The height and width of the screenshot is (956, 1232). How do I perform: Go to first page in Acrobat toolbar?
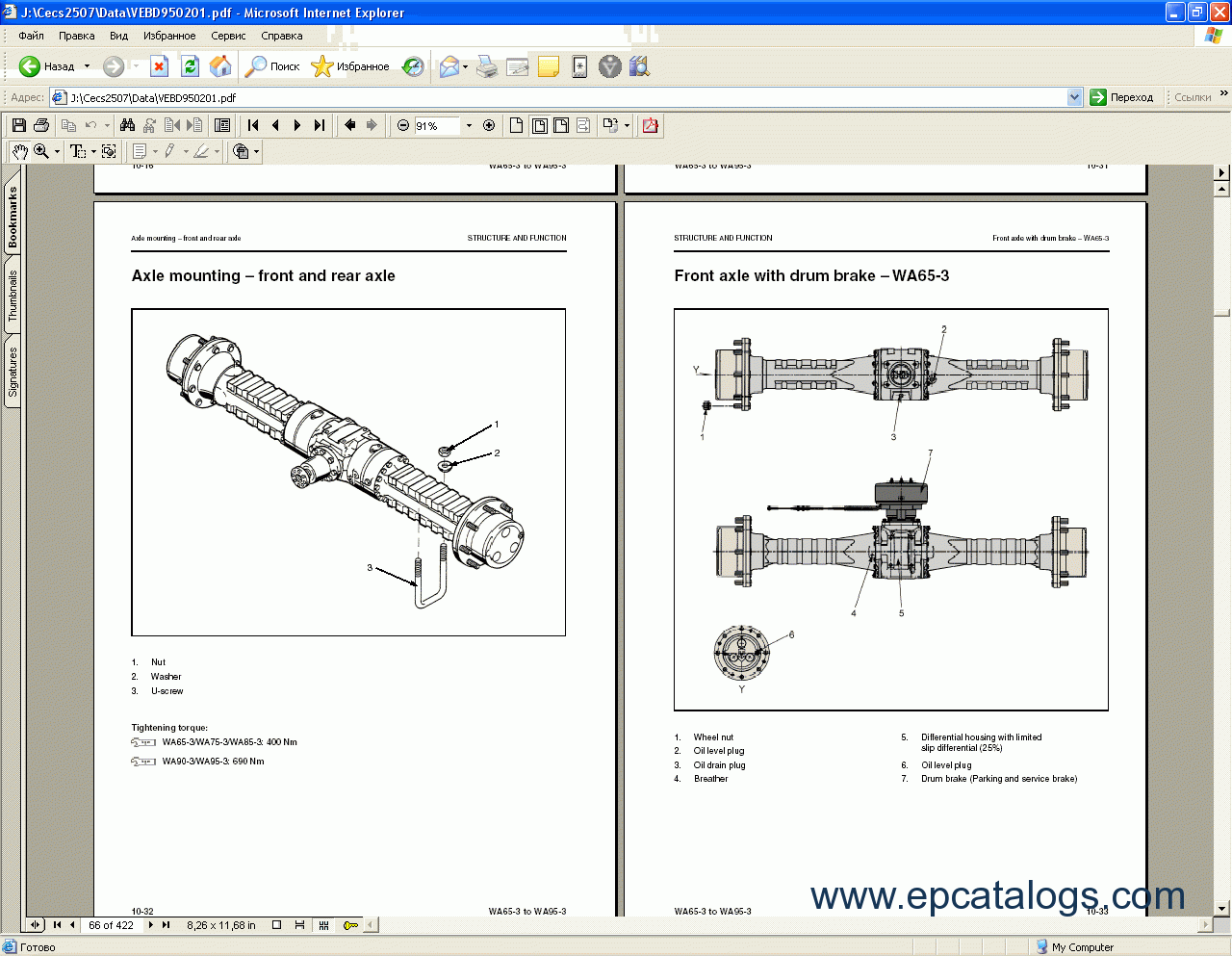pos(253,125)
